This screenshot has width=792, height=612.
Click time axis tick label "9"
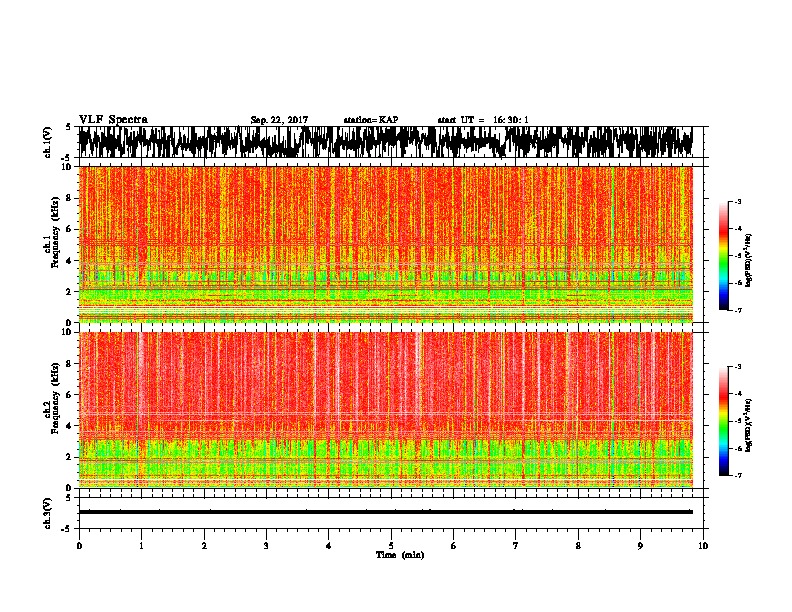pos(640,546)
